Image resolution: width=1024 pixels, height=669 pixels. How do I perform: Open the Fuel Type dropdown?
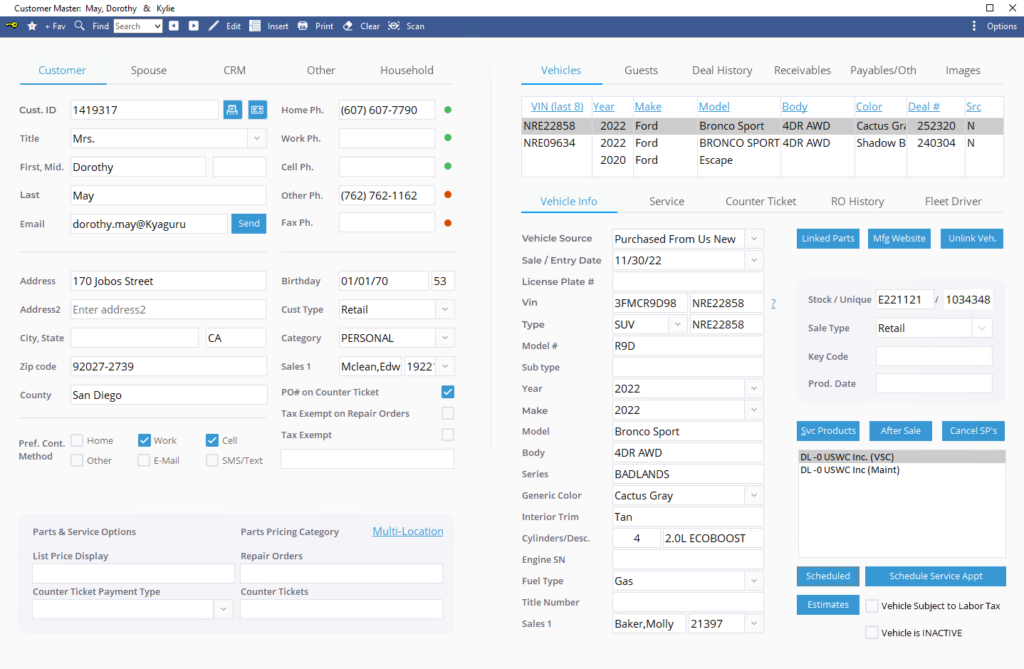point(753,581)
